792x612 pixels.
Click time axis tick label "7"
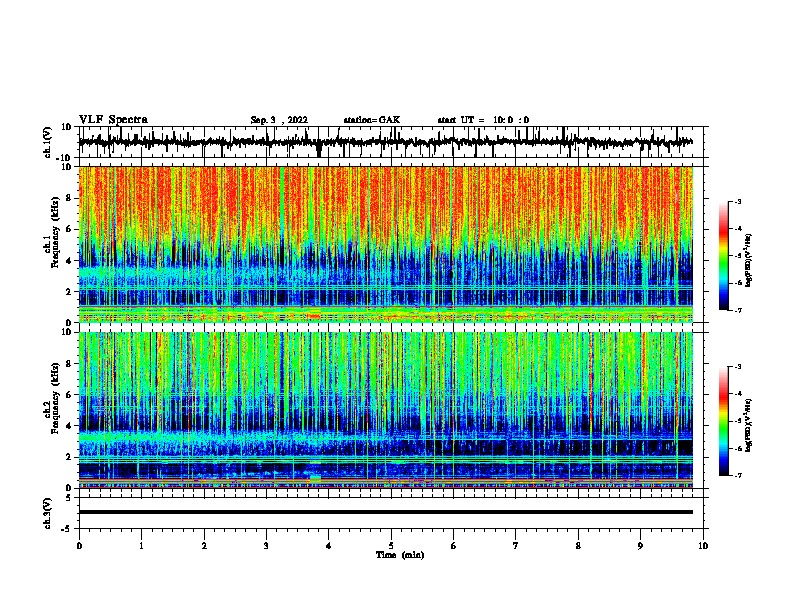(x=516, y=546)
